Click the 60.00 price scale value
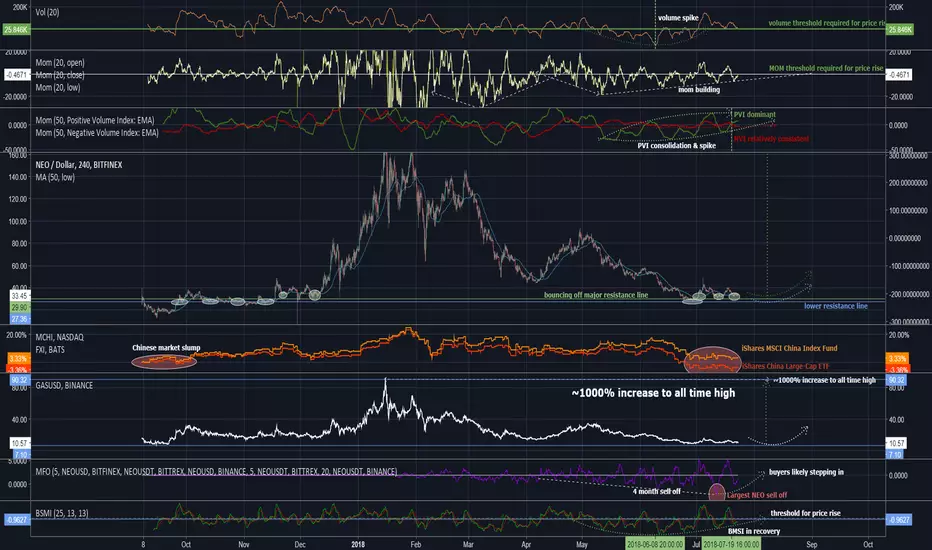Image resolution: width=932 pixels, height=550 pixels. [x=19, y=266]
